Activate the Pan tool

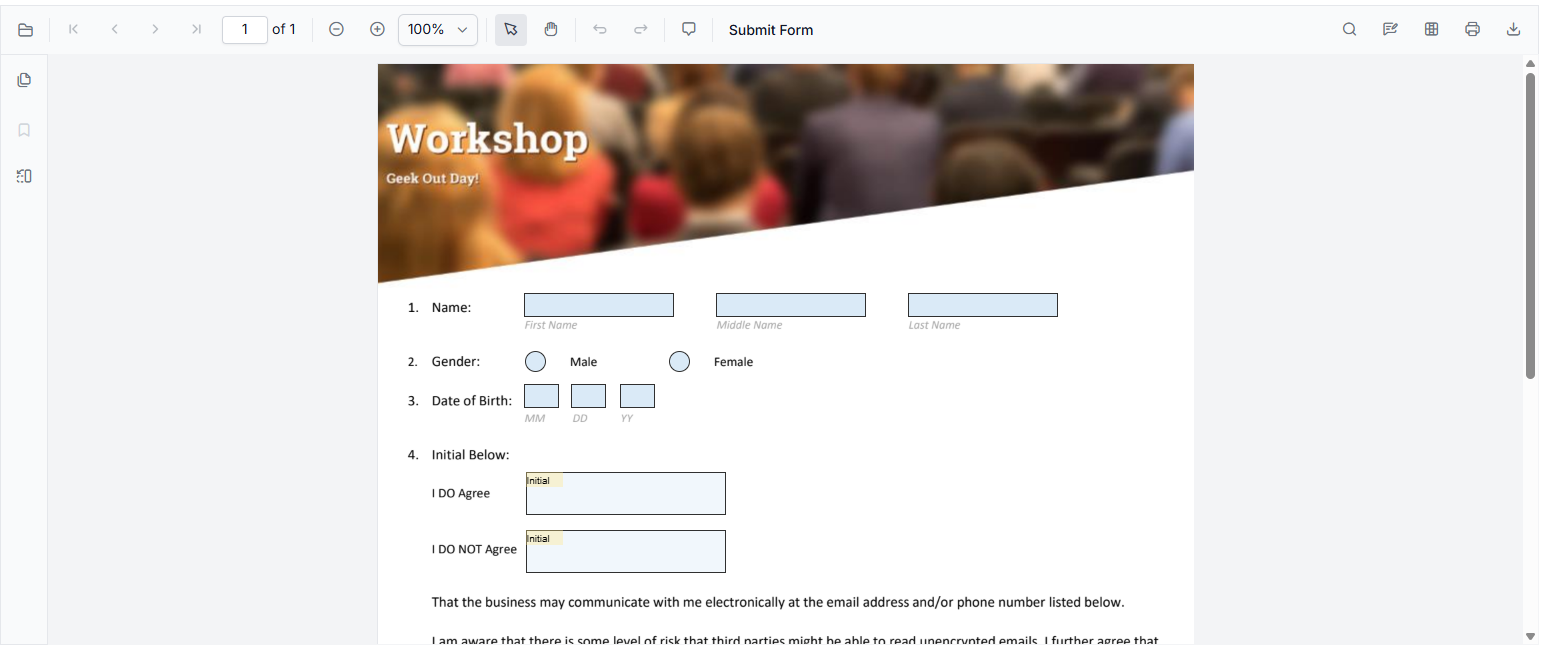click(x=551, y=29)
